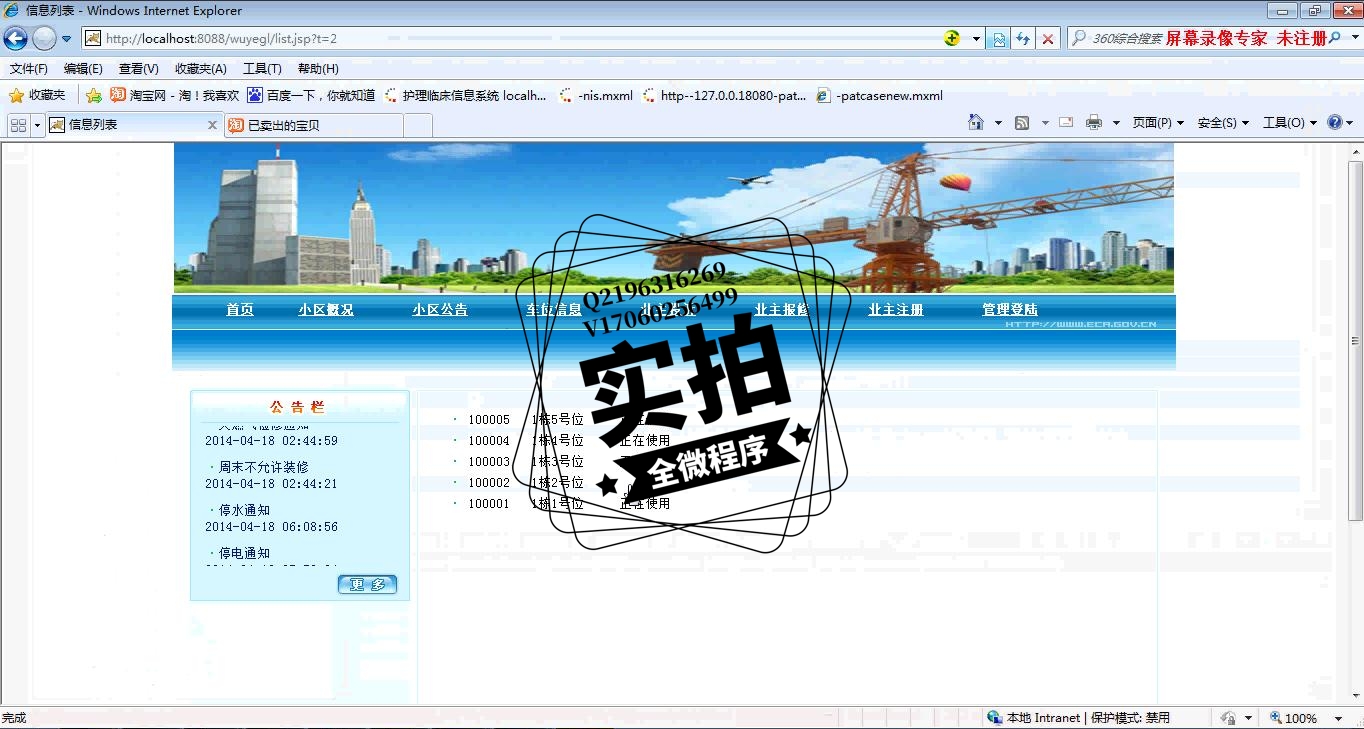The width and height of the screenshot is (1364, 729).
Task: Click parking entry 100001
Action: pyautogui.click(x=489, y=504)
